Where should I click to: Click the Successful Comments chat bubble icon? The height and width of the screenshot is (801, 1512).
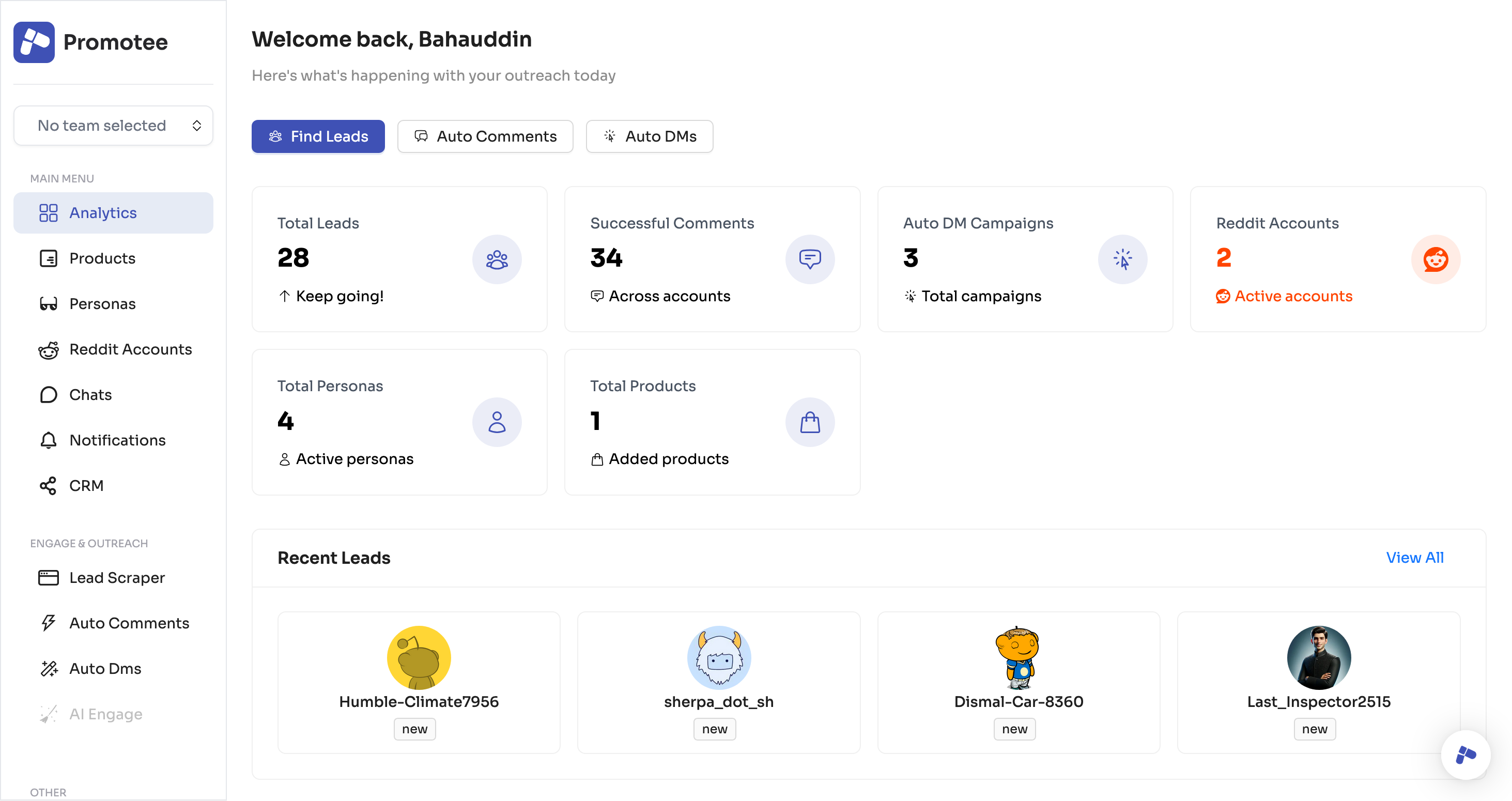coord(809,259)
